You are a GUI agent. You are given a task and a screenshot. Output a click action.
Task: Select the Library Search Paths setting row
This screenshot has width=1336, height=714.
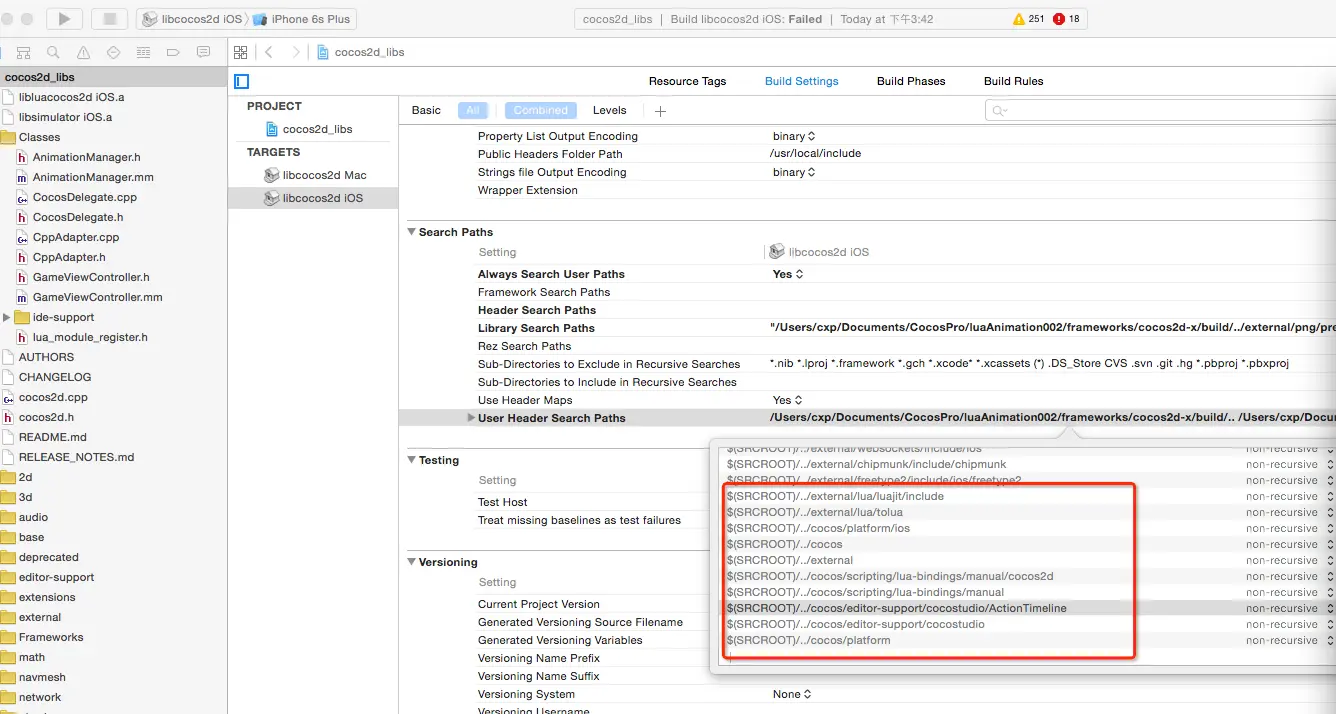(x=867, y=328)
